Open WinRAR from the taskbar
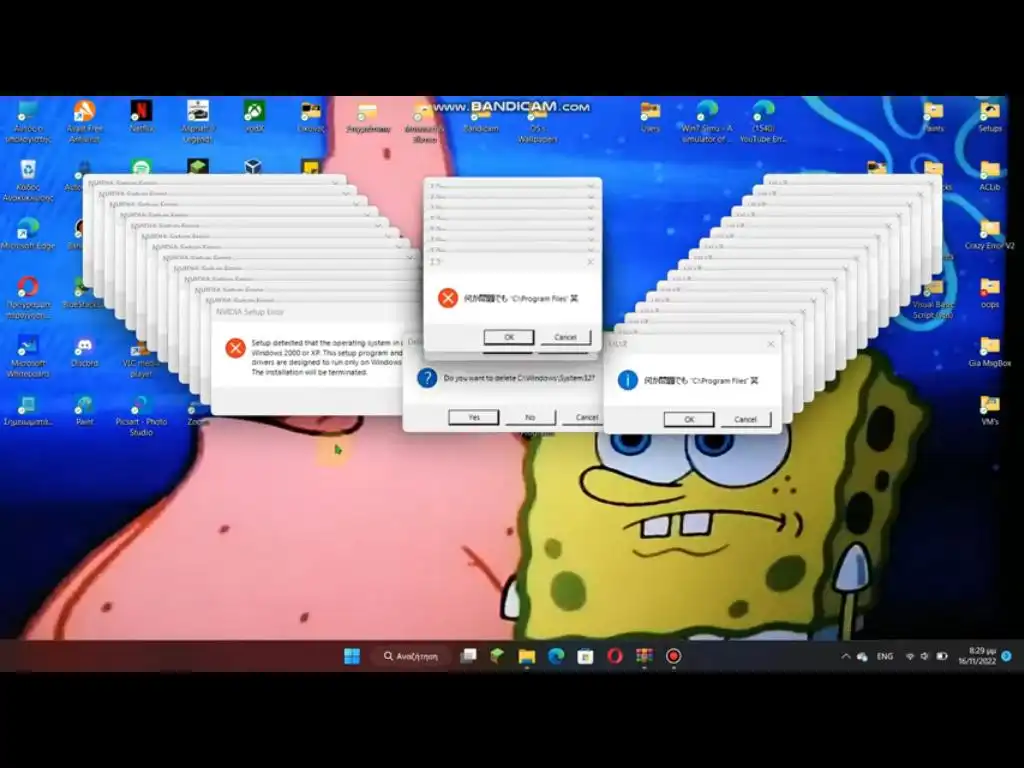This screenshot has height=768, width=1024. (644, 656)
